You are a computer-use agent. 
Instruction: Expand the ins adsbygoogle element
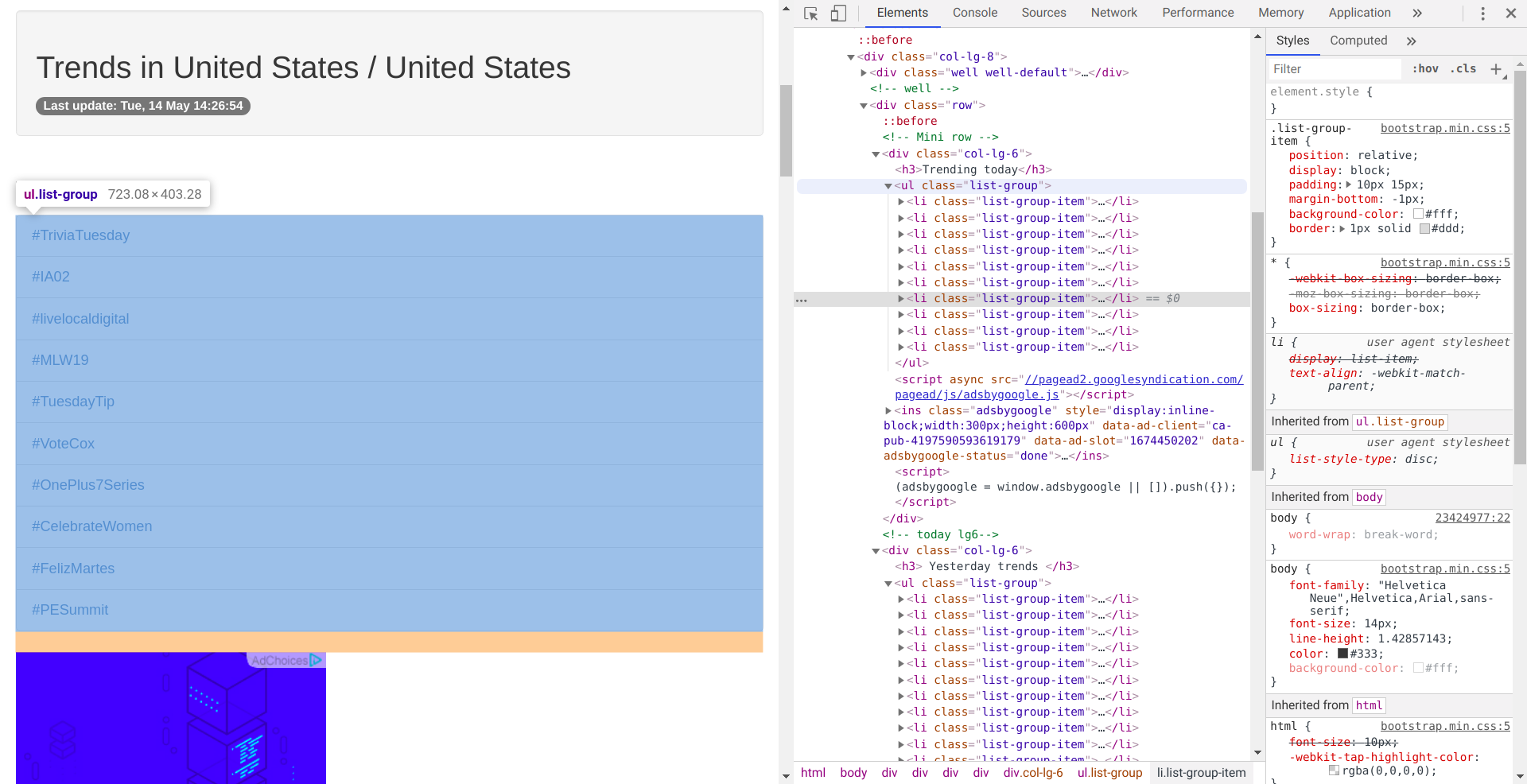[888, 411]
